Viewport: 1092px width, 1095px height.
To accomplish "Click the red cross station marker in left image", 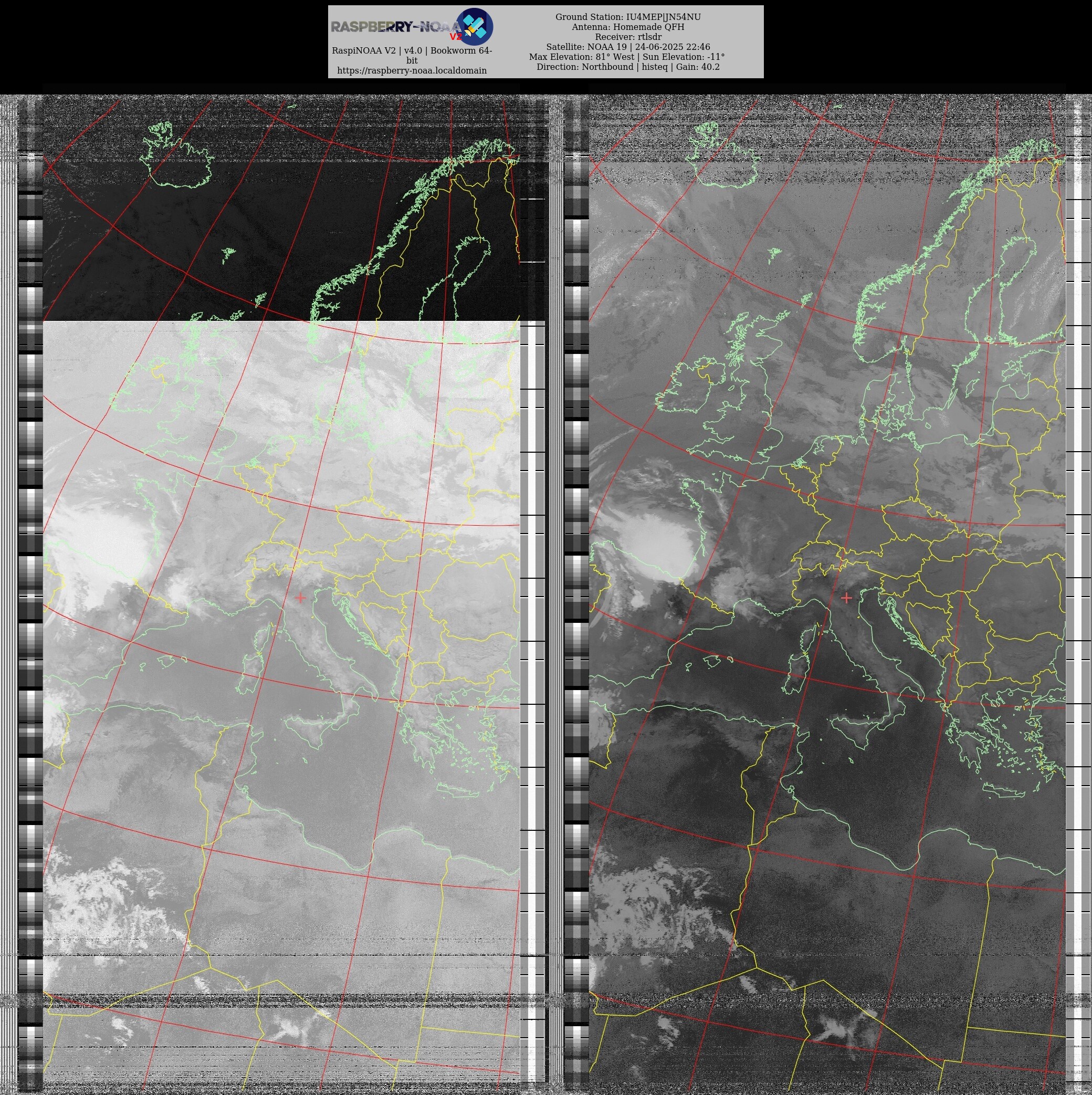I will click(x=300, y=597).
